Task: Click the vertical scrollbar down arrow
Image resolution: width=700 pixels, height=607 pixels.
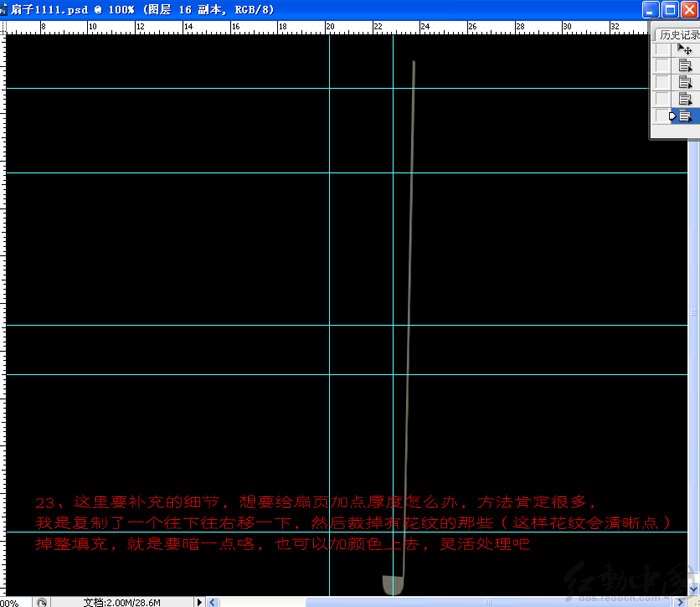Action: coord(693,590)
